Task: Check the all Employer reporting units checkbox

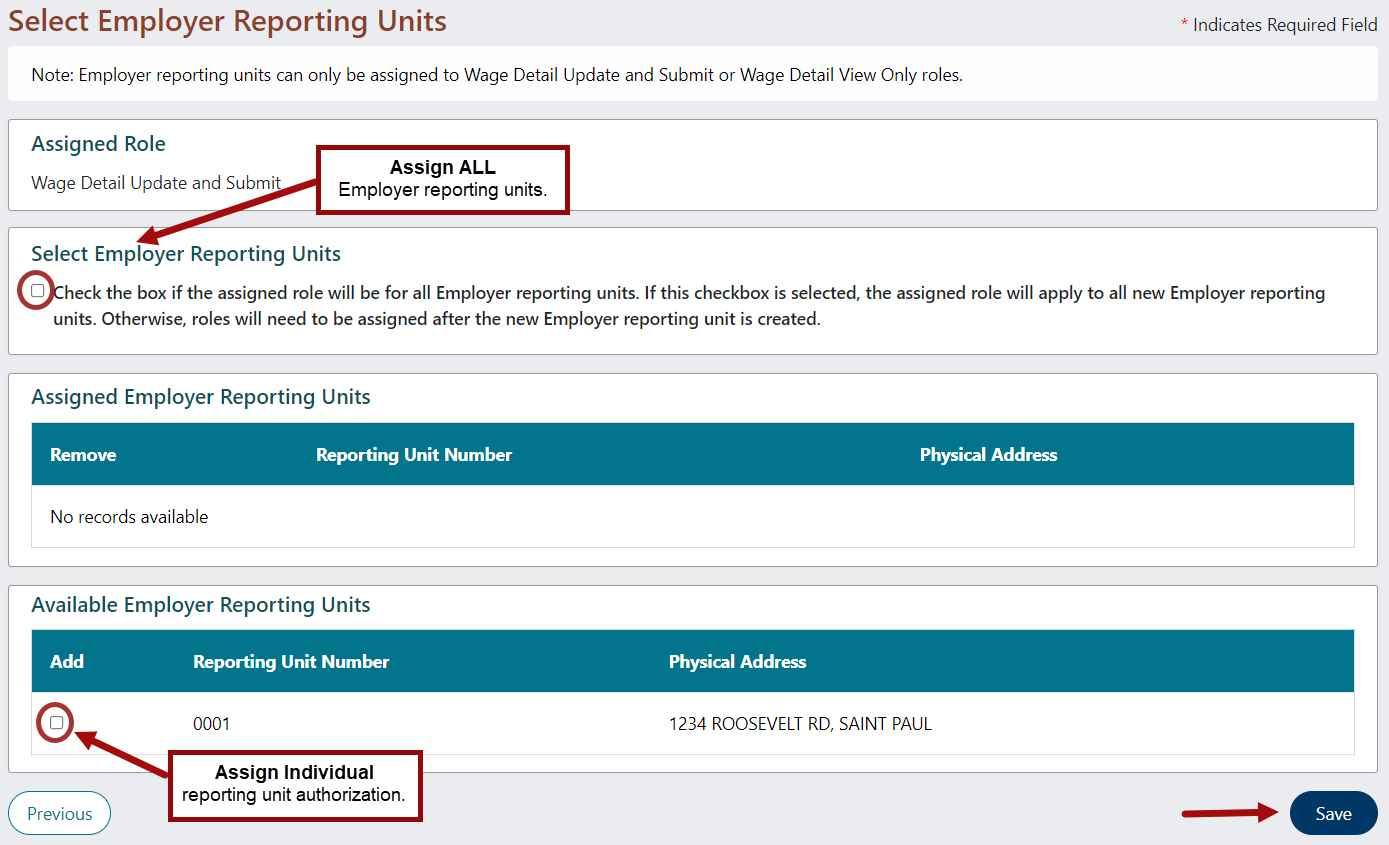Action: [38, 291]
